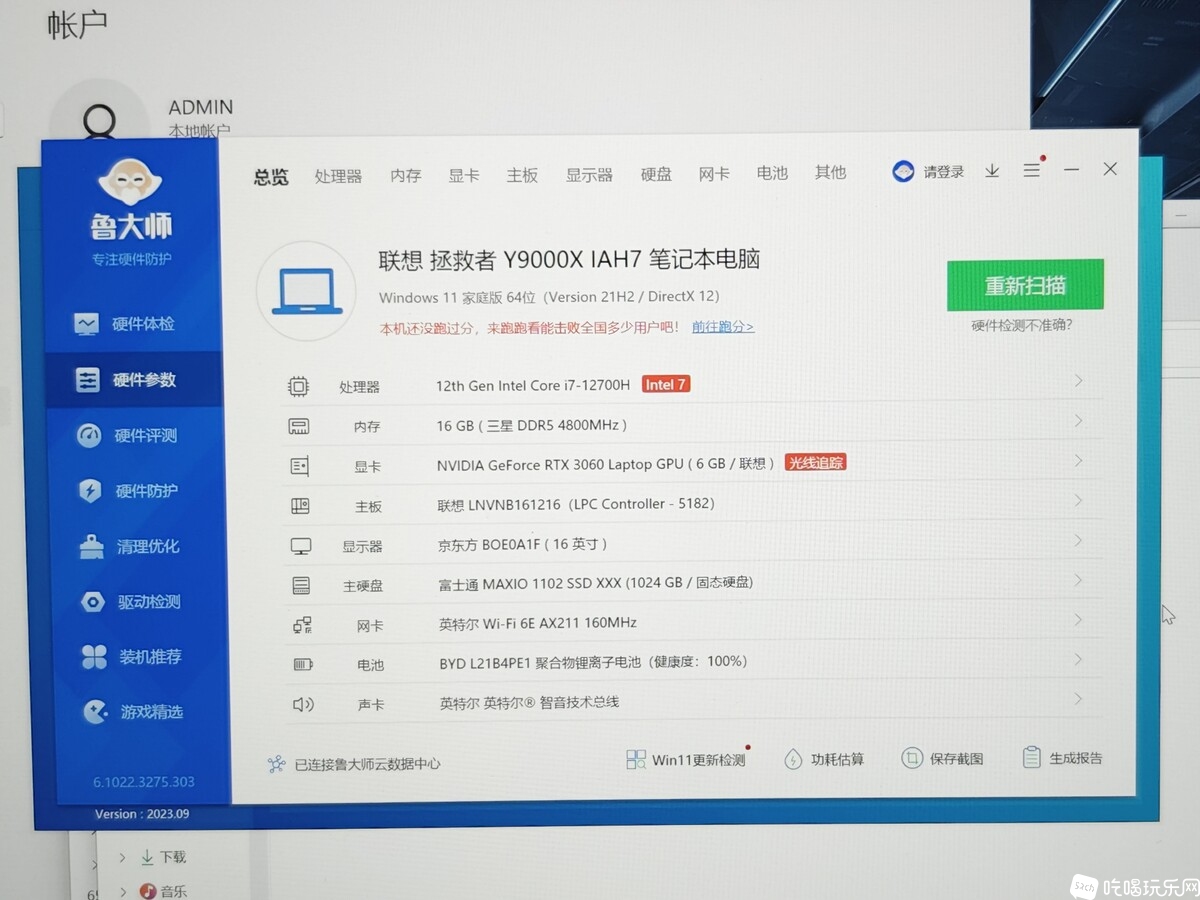This screenshot has width=1200, height=900.
Task: Click 京东方 BOE0A1F display text
Action: pyautogui.click(x=523, y=544)
